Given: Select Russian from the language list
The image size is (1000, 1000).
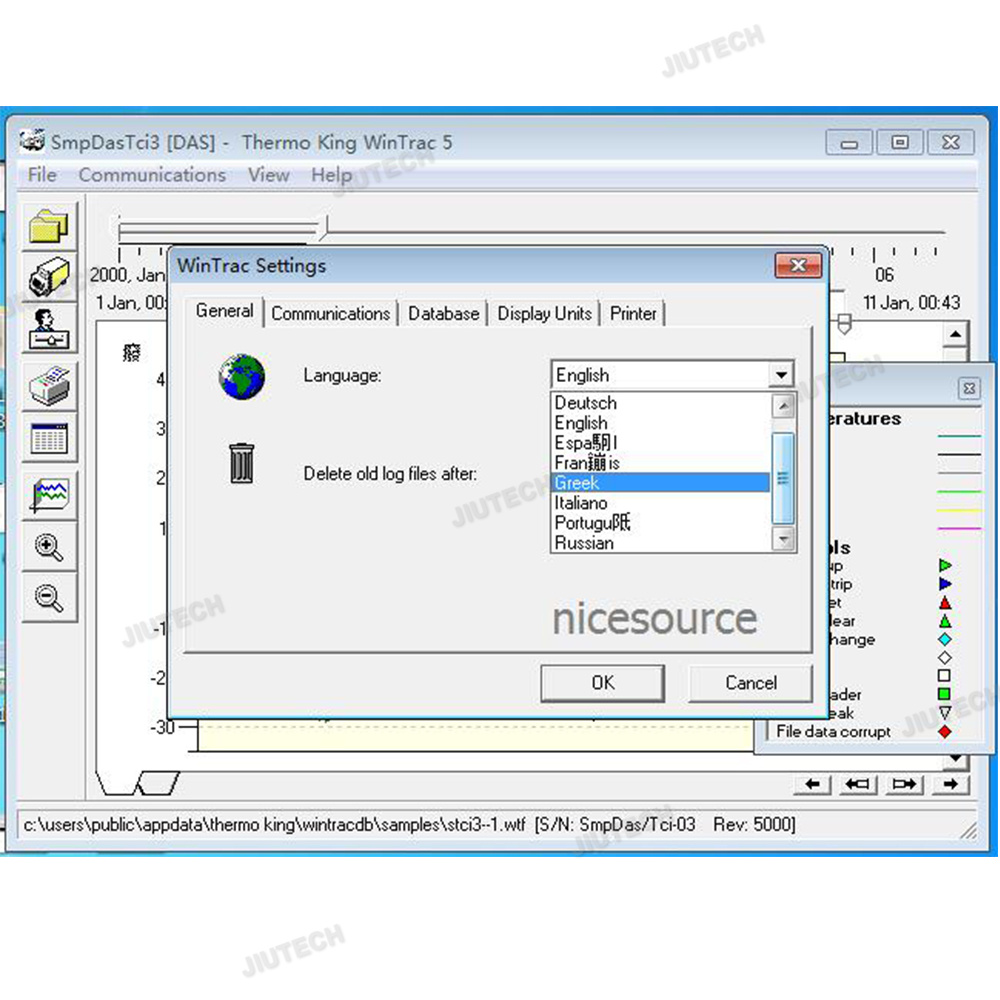Looking at the screenshot, I should pos(661,543).
